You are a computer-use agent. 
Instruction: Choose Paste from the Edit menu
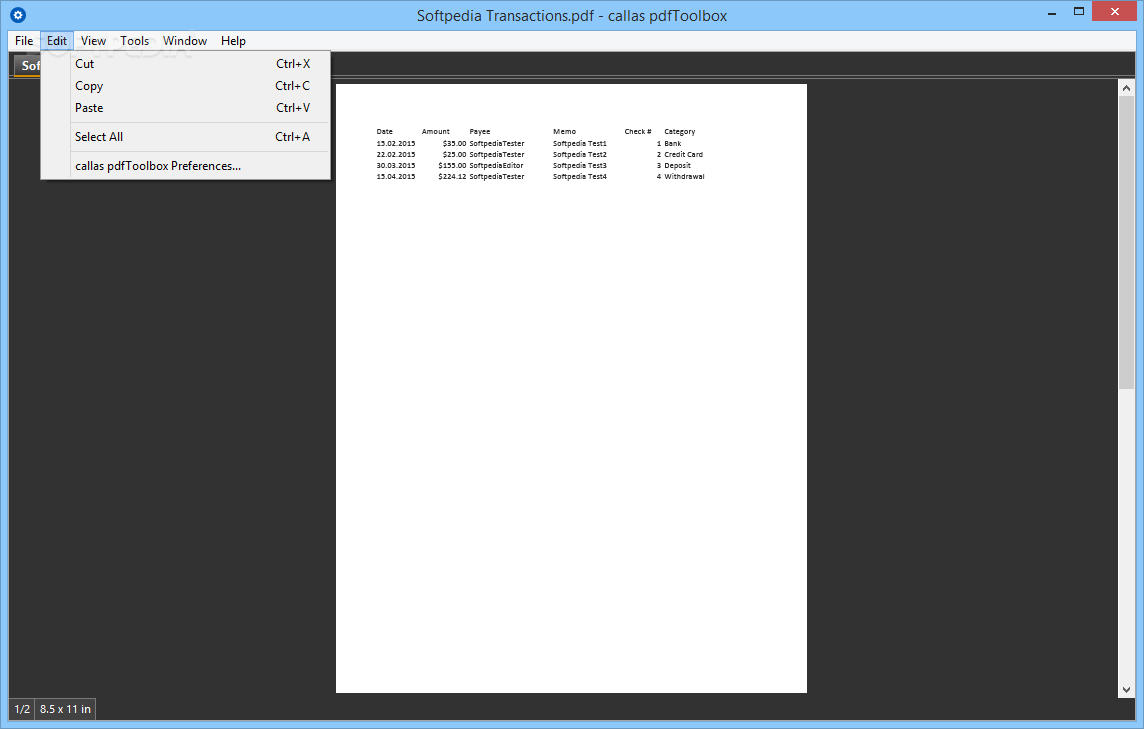click(x=186, y=108)
